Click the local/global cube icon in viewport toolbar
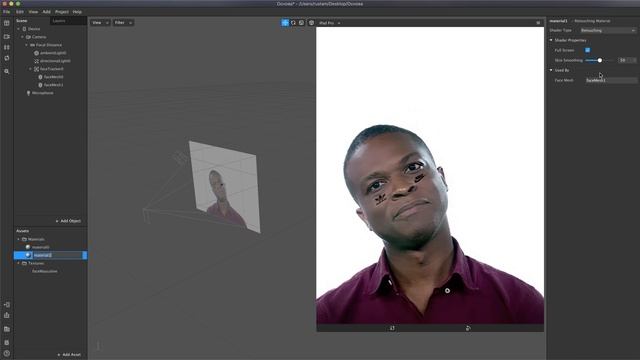Screen dimensions: 640x360 coord(311,23)
